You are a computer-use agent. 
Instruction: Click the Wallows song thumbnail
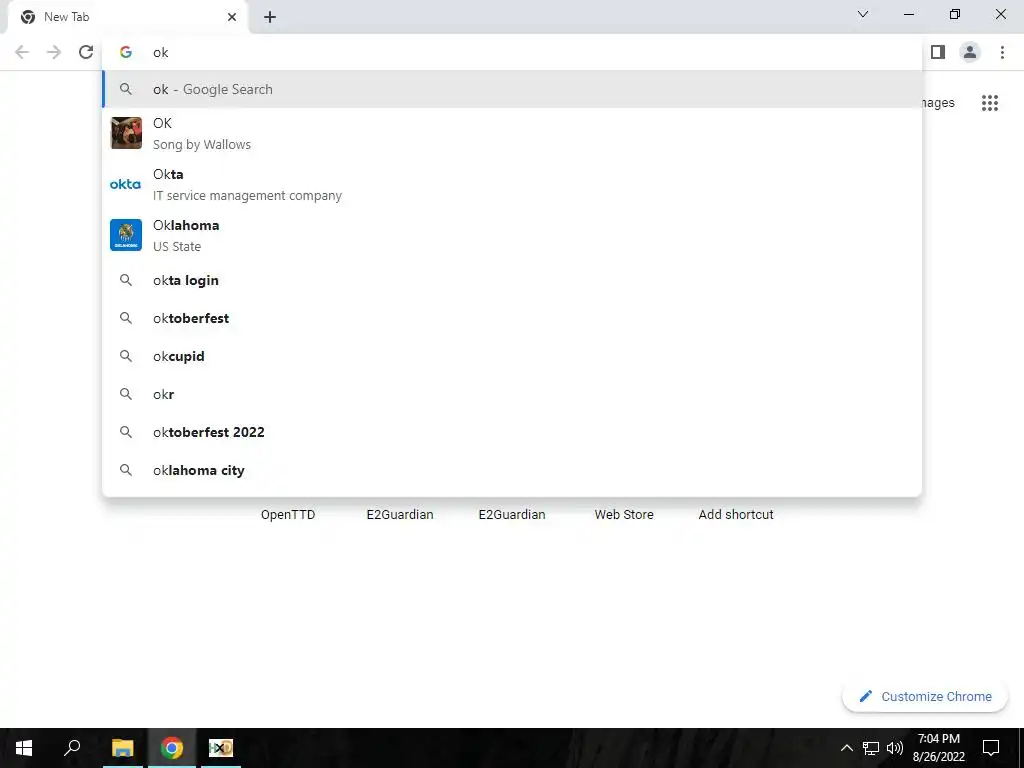click(126, 133)
